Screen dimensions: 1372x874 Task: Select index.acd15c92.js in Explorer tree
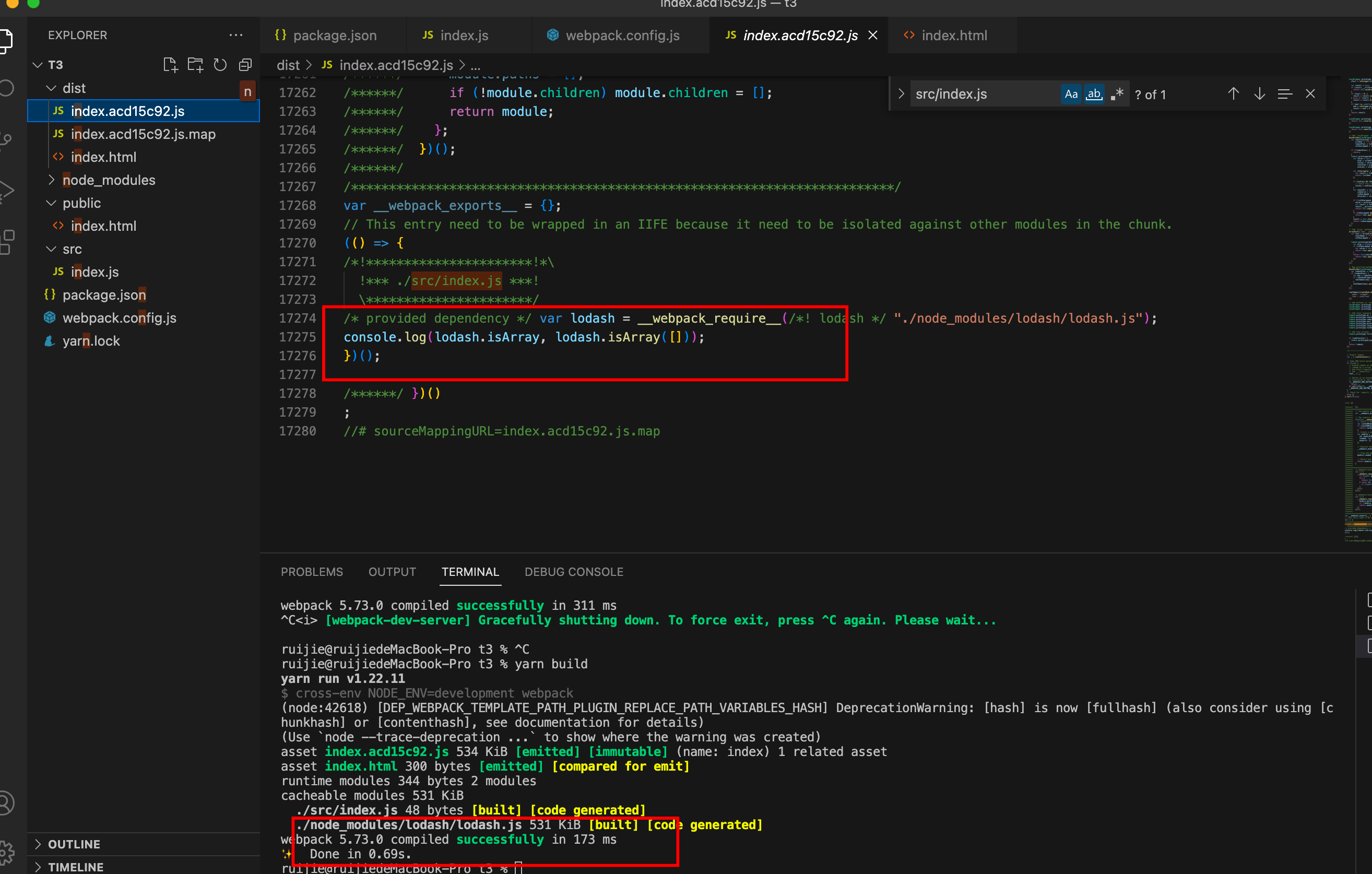tap(144, 111)
